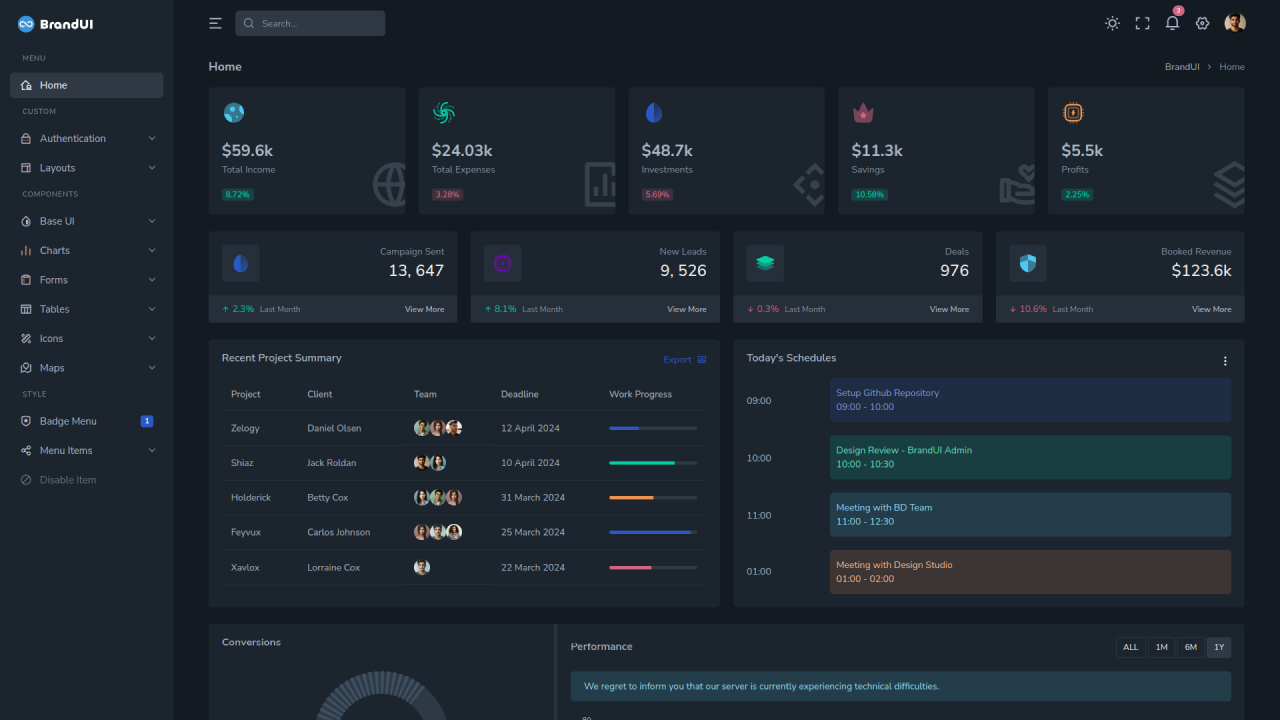
Task: Expand the Tables submenu
Action: (x=86, y=310)
